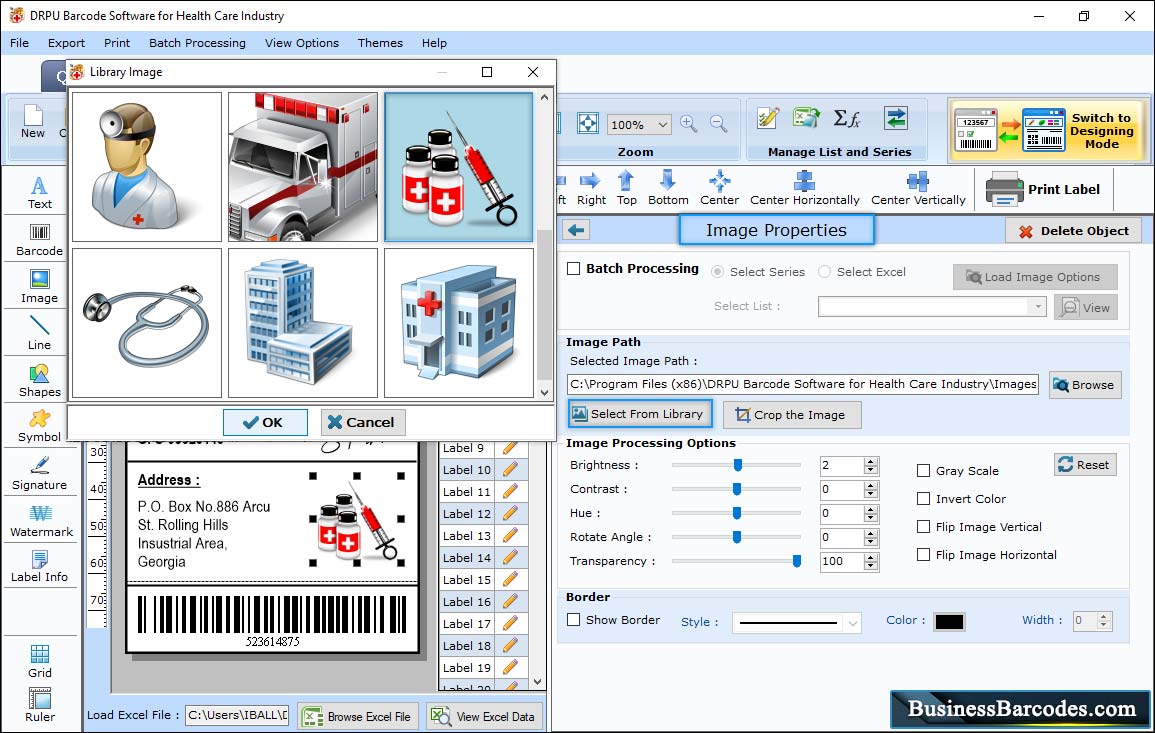This screenshot has width=1155, height=733.
Task: Open the Excel list manager icon
Action: point(807,118)
